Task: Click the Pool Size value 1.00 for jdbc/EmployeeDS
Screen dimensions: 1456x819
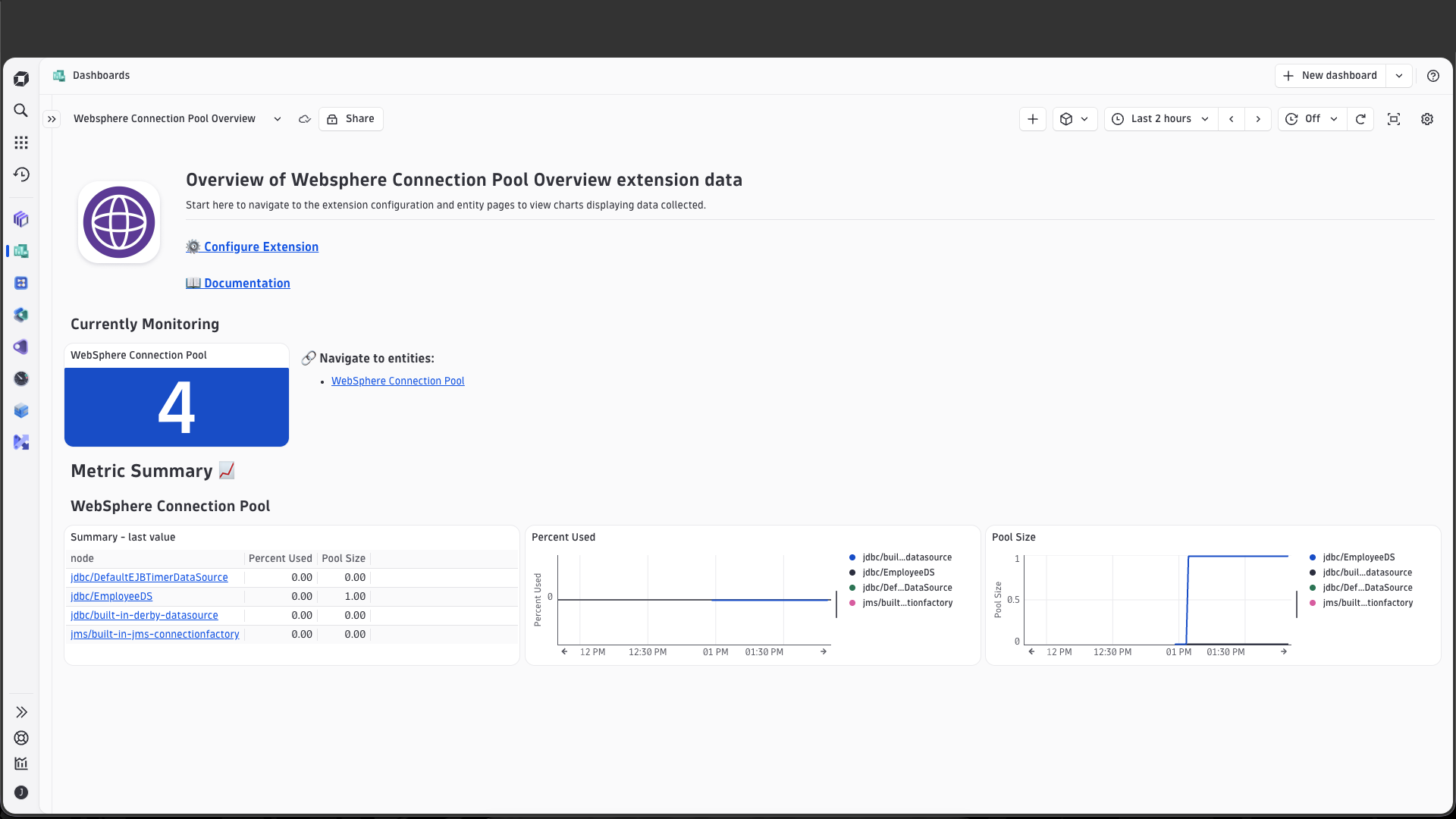Action: pos(355,597)
